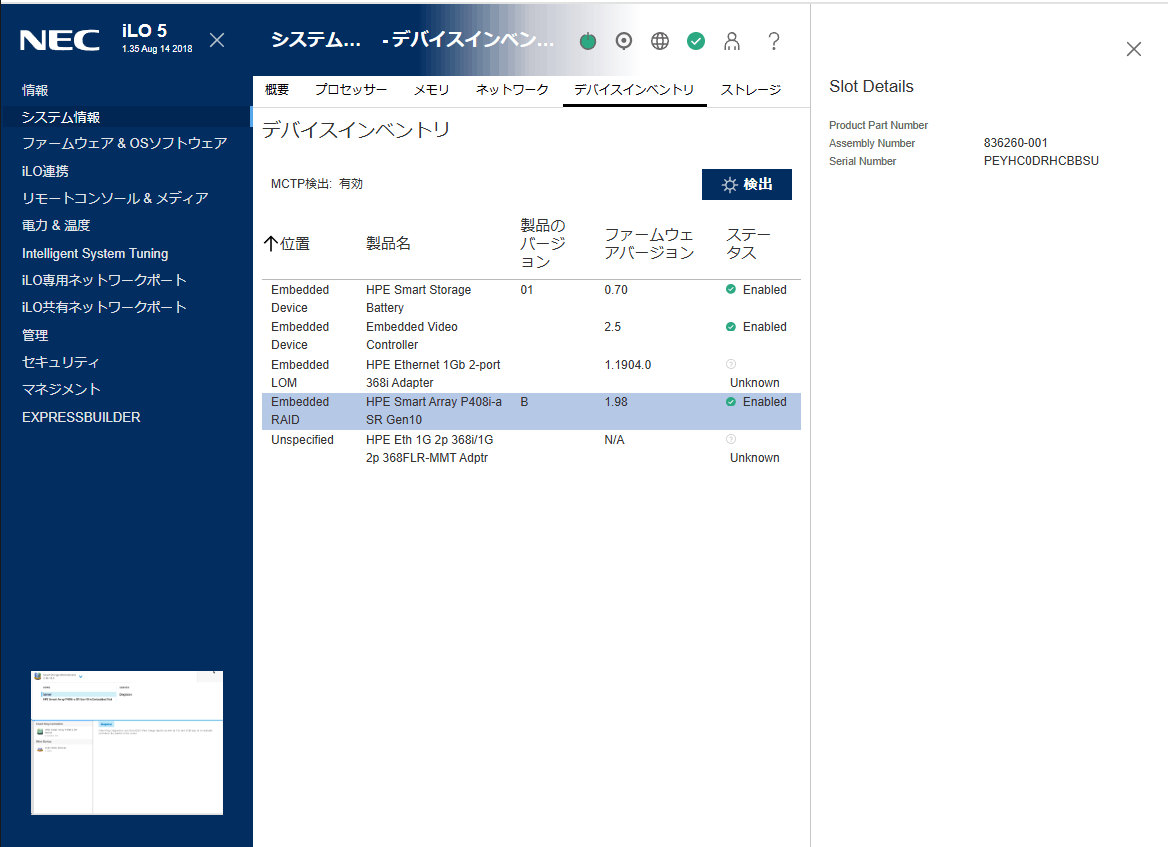Click the 製品名 column header

coord(388,244)
